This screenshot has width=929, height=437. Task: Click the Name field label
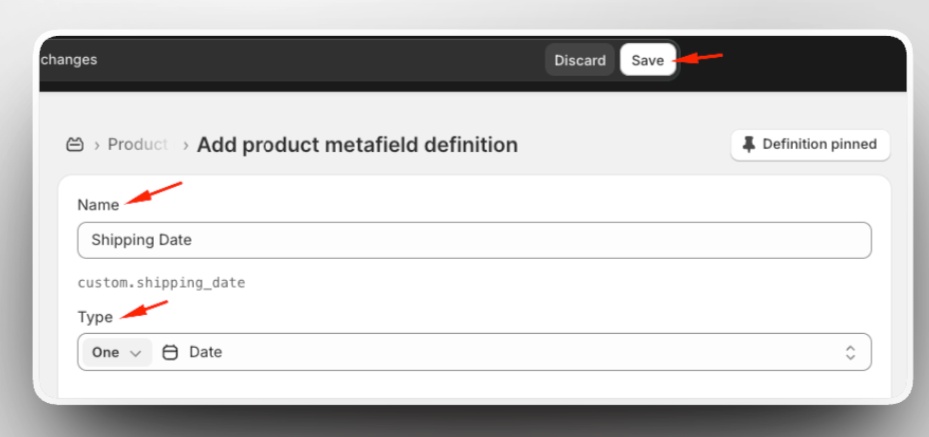click(x=98, y=205)
